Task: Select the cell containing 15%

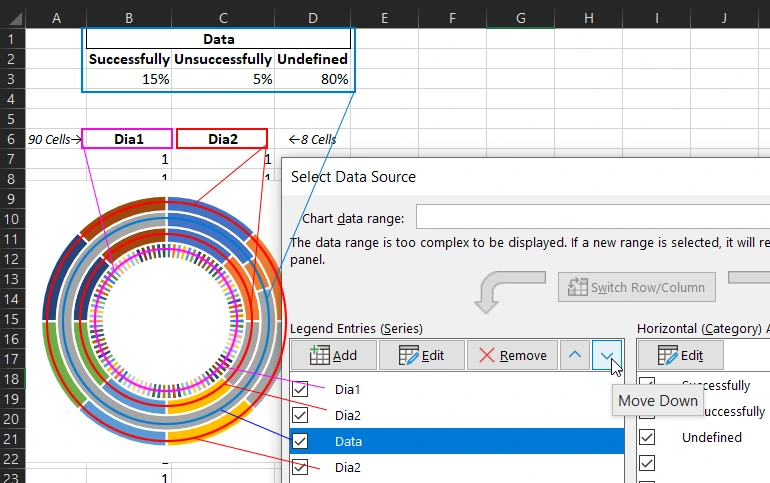Action: point(127,79)
